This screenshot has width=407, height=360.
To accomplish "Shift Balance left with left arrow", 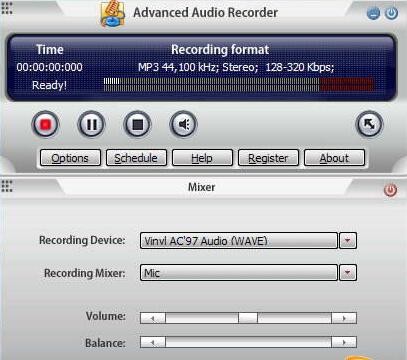I will (153, 342).
